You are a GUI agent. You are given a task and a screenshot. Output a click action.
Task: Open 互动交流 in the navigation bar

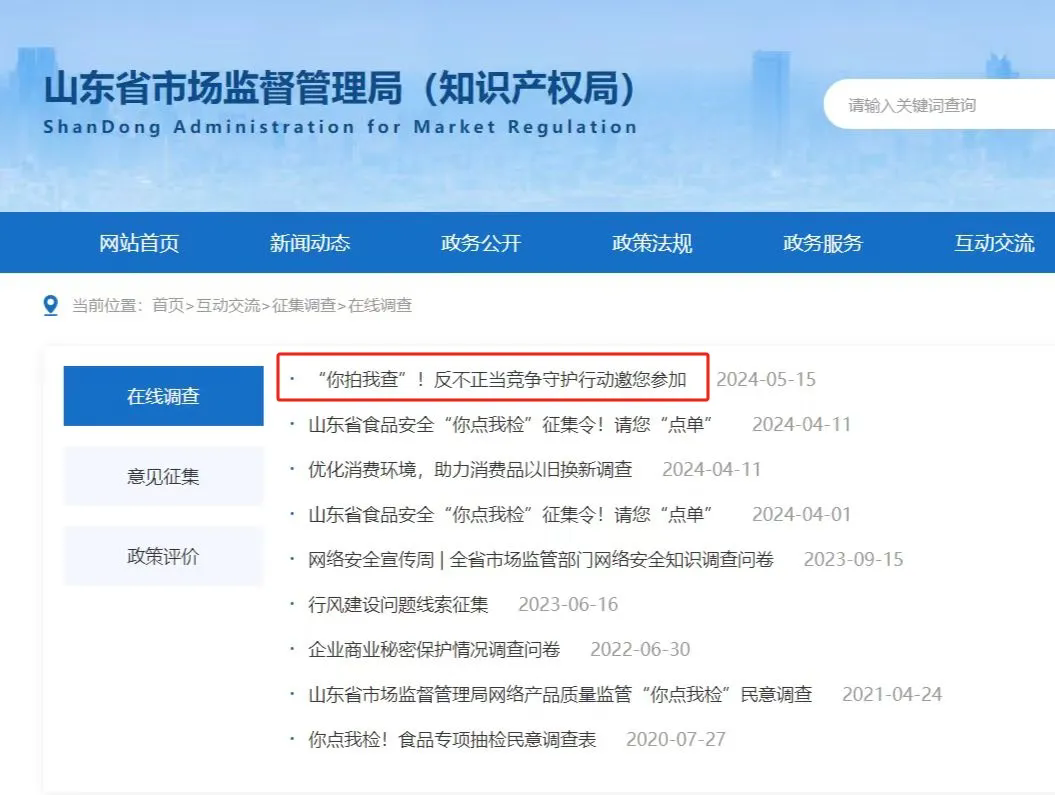tap(994, 243)
